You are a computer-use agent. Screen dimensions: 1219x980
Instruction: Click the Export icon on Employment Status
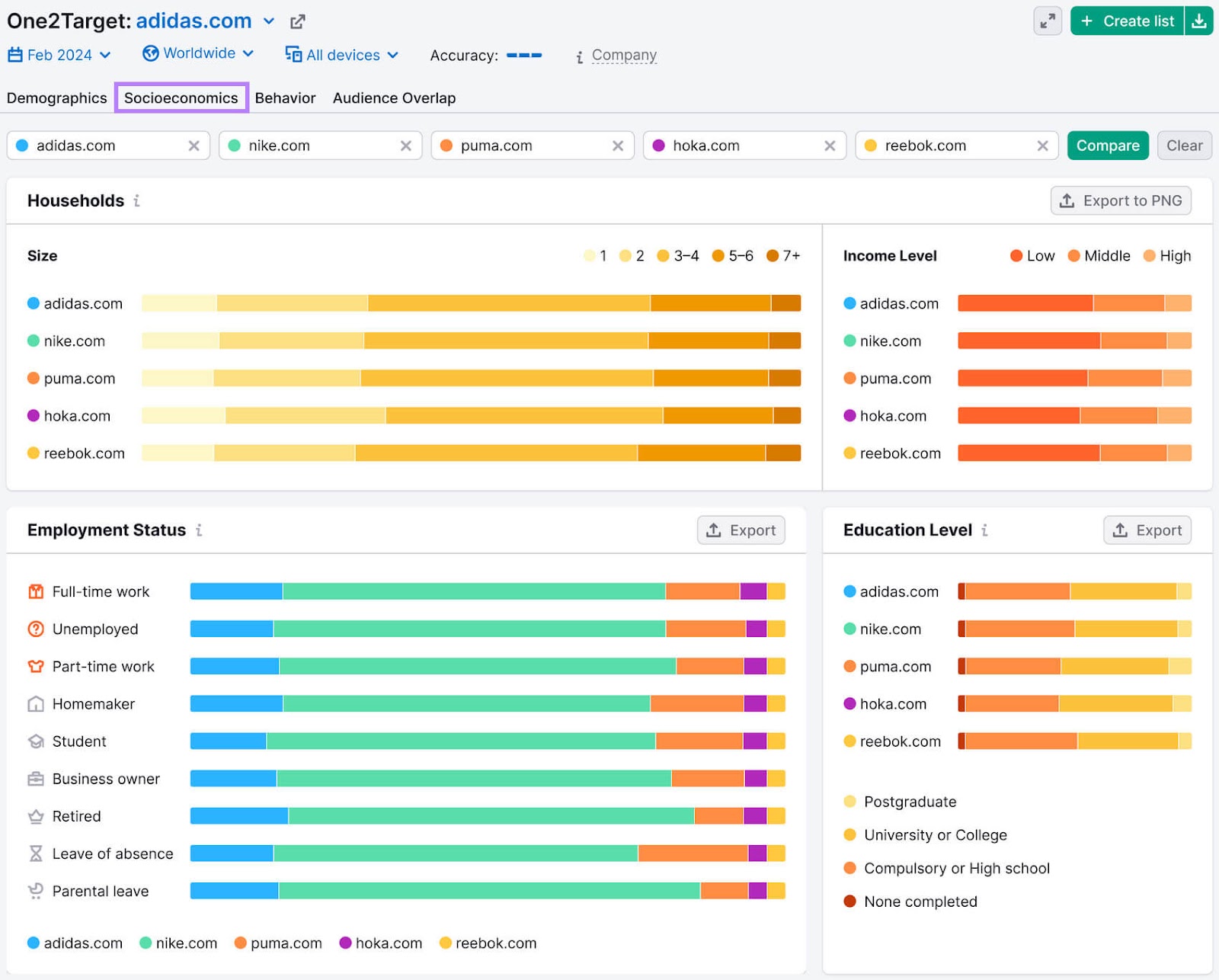click(714, 530)
